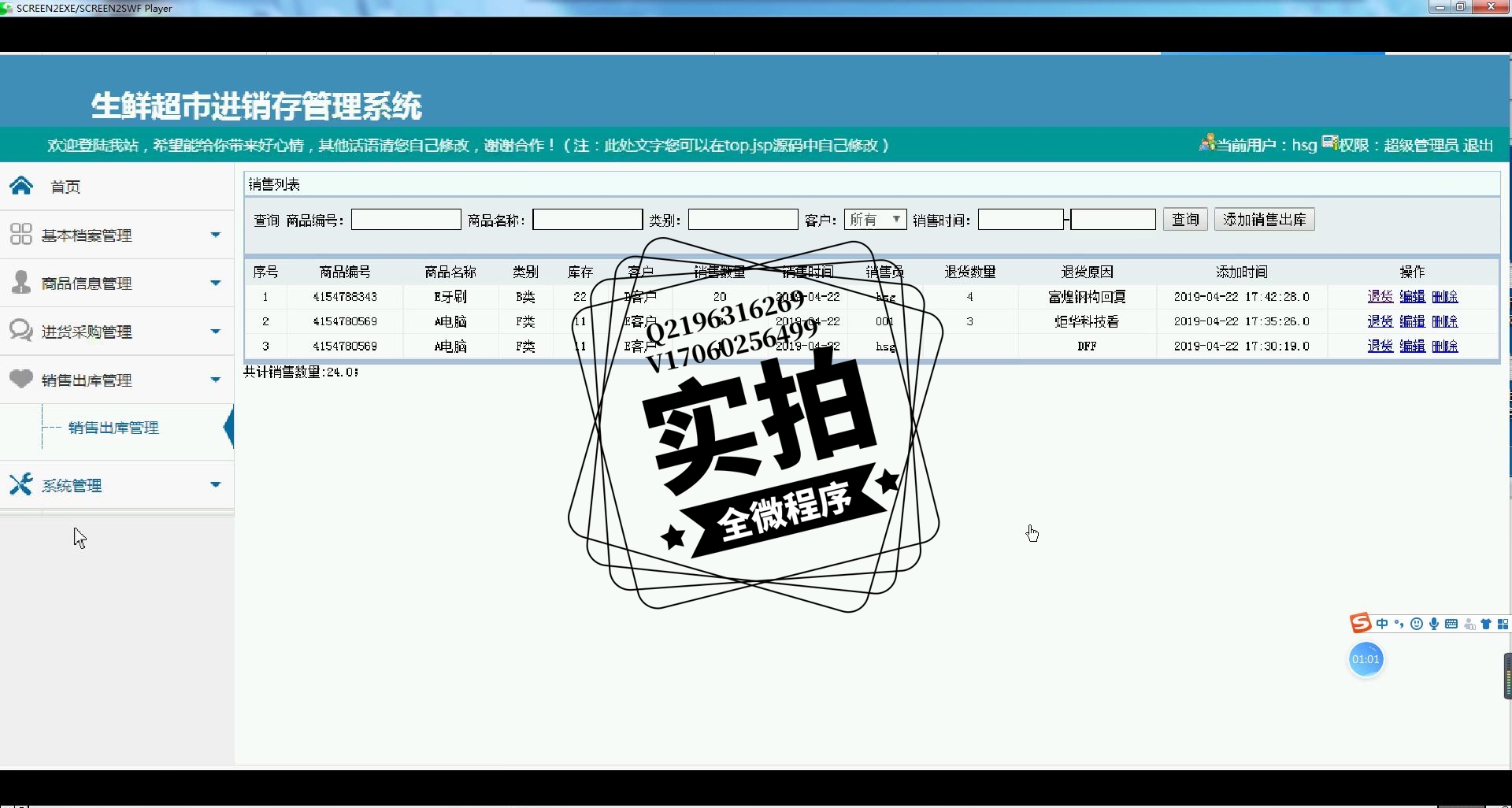Open 商品信息管理 menu item
This screenshot has height=808, width=1512.
coord(87,284)
